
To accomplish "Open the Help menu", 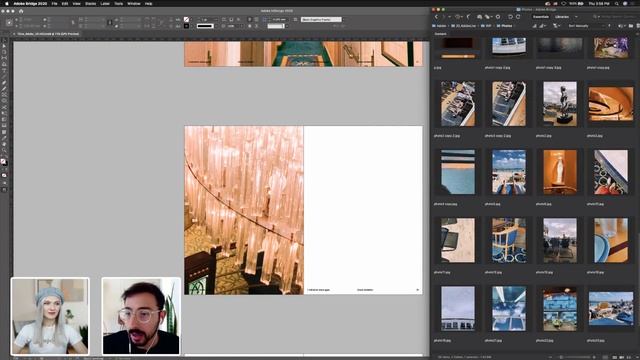I will tap(149, 3).
